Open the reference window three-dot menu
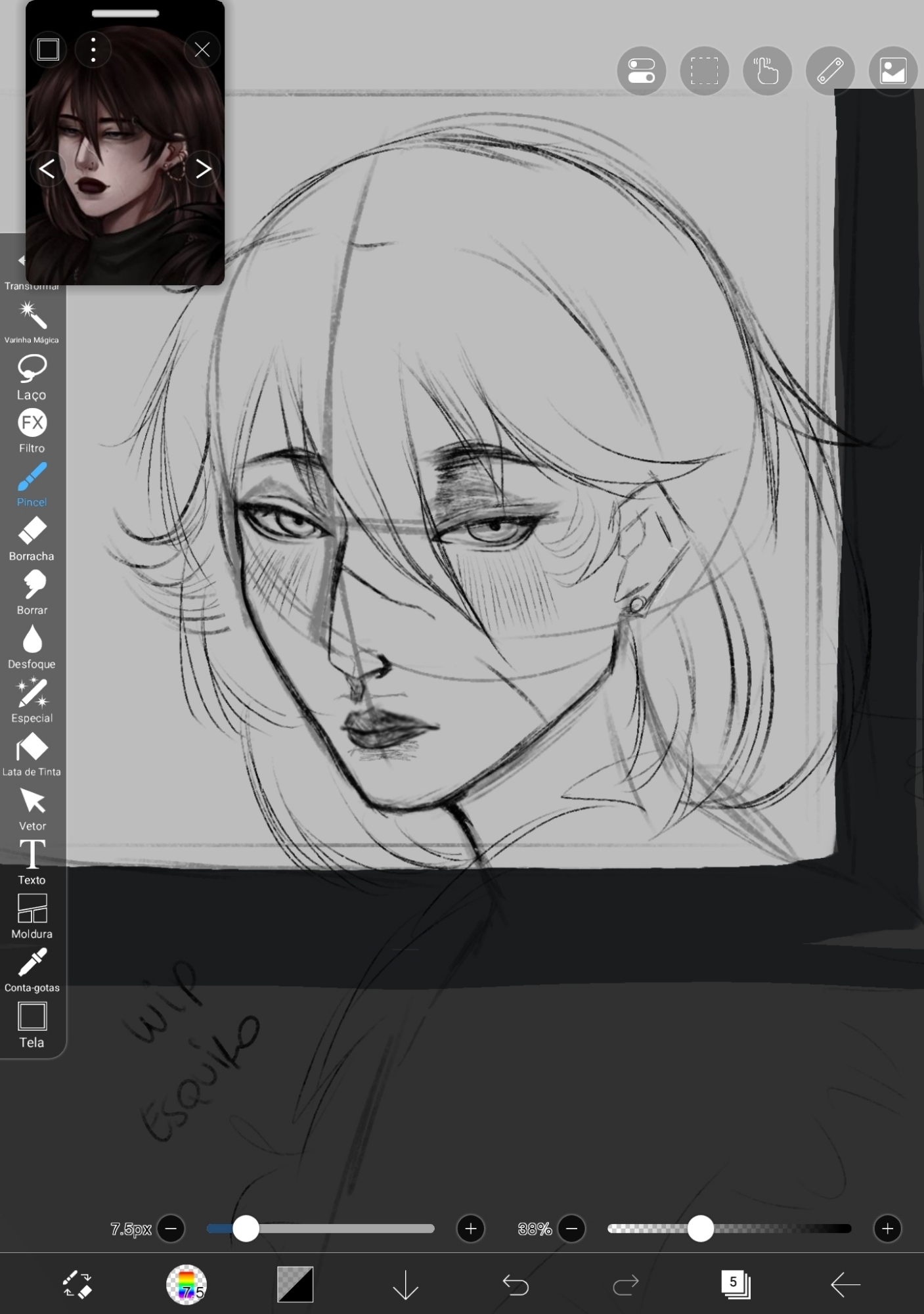The image size is (924, 1314). 93,50
